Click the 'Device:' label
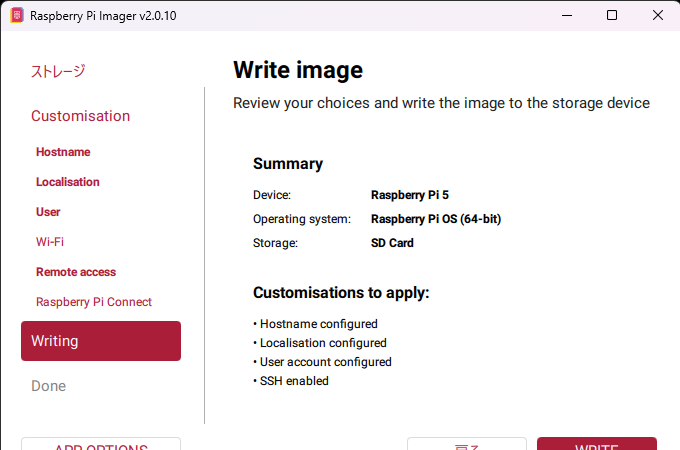This screenshot has height=450, width=680. (272, 195)
